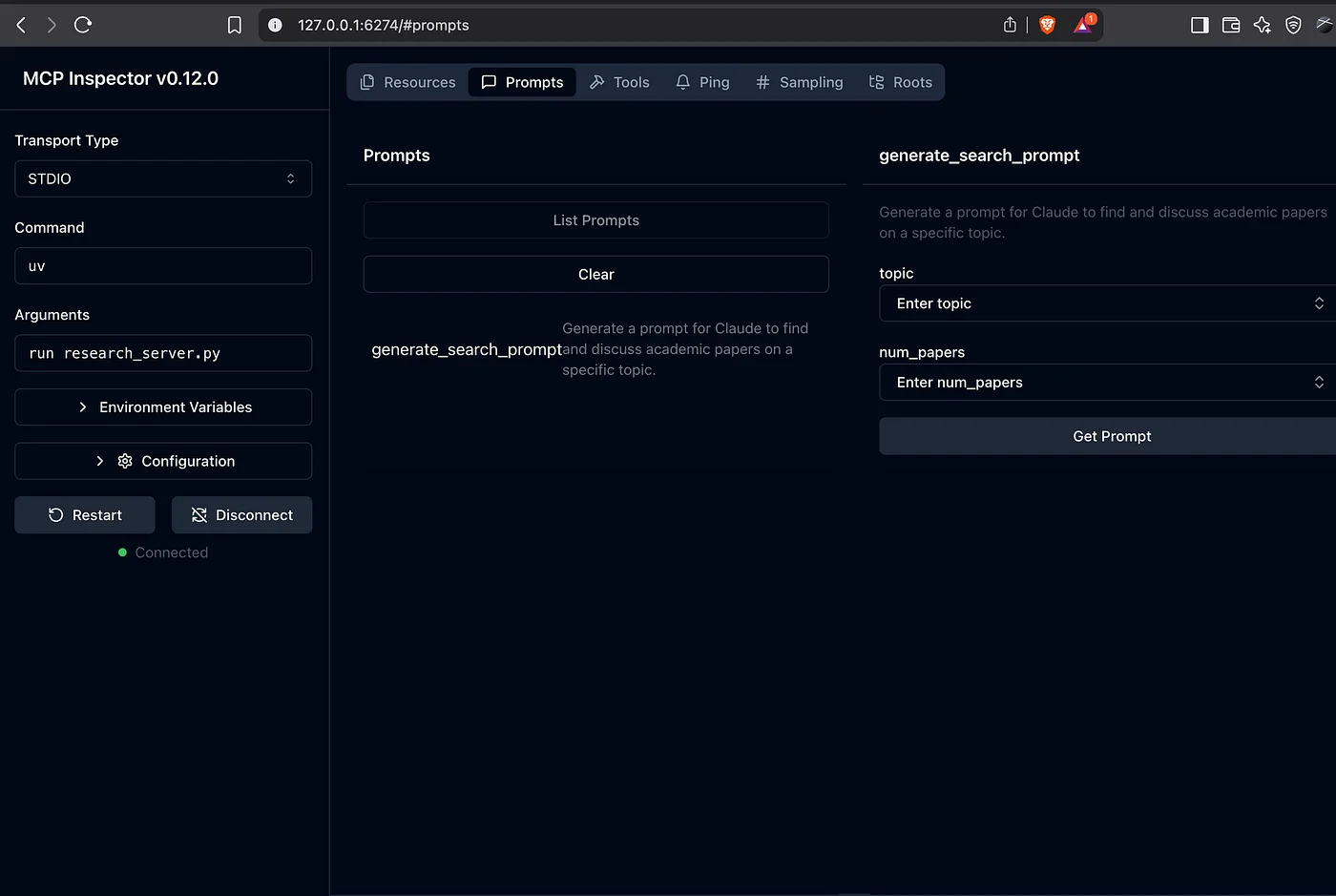Expand the Environment Variables section
The height and width of the screenshot is (896, 1336).
[163, 406]
